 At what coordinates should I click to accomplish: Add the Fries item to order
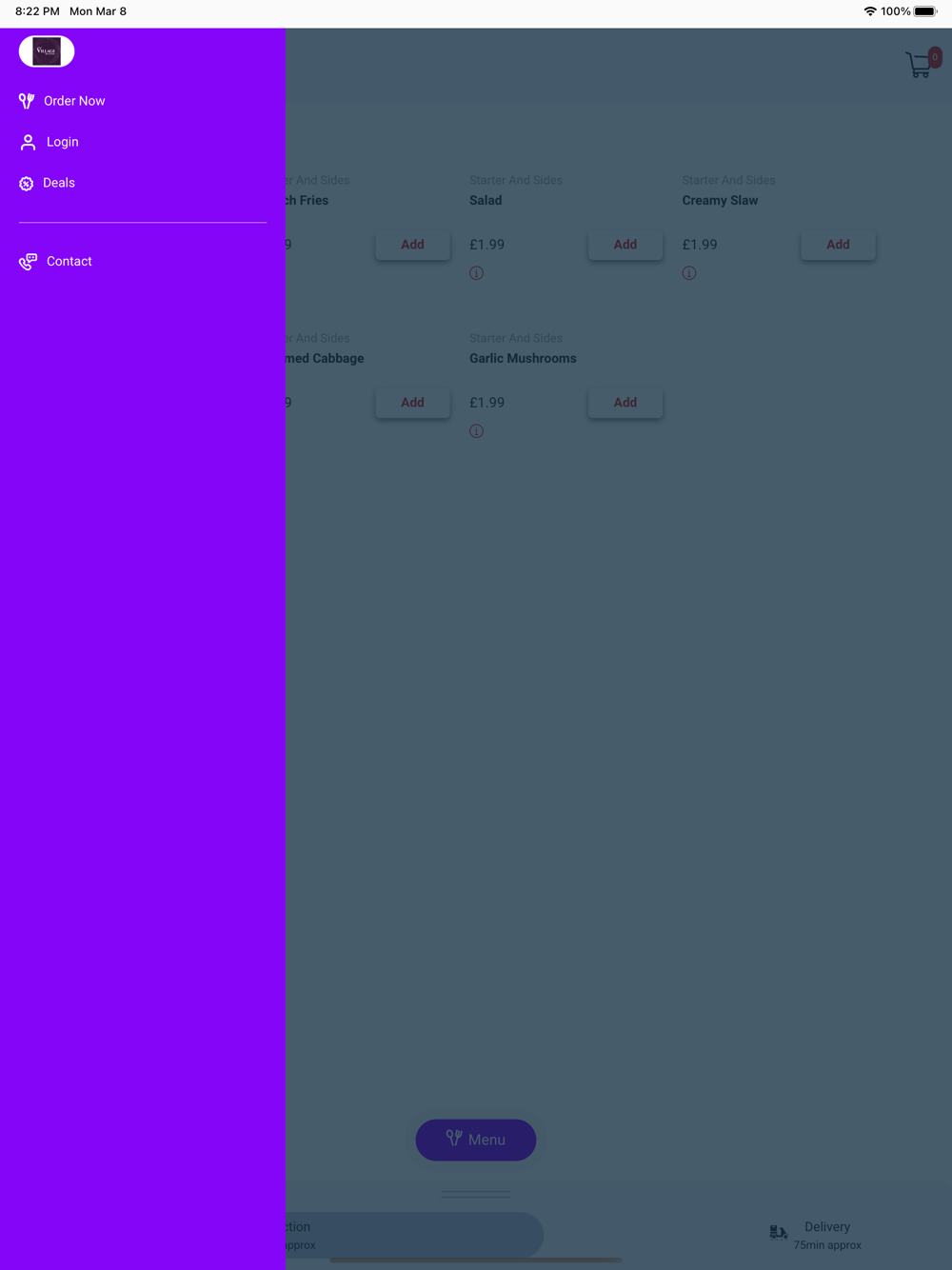pos(412,245)
